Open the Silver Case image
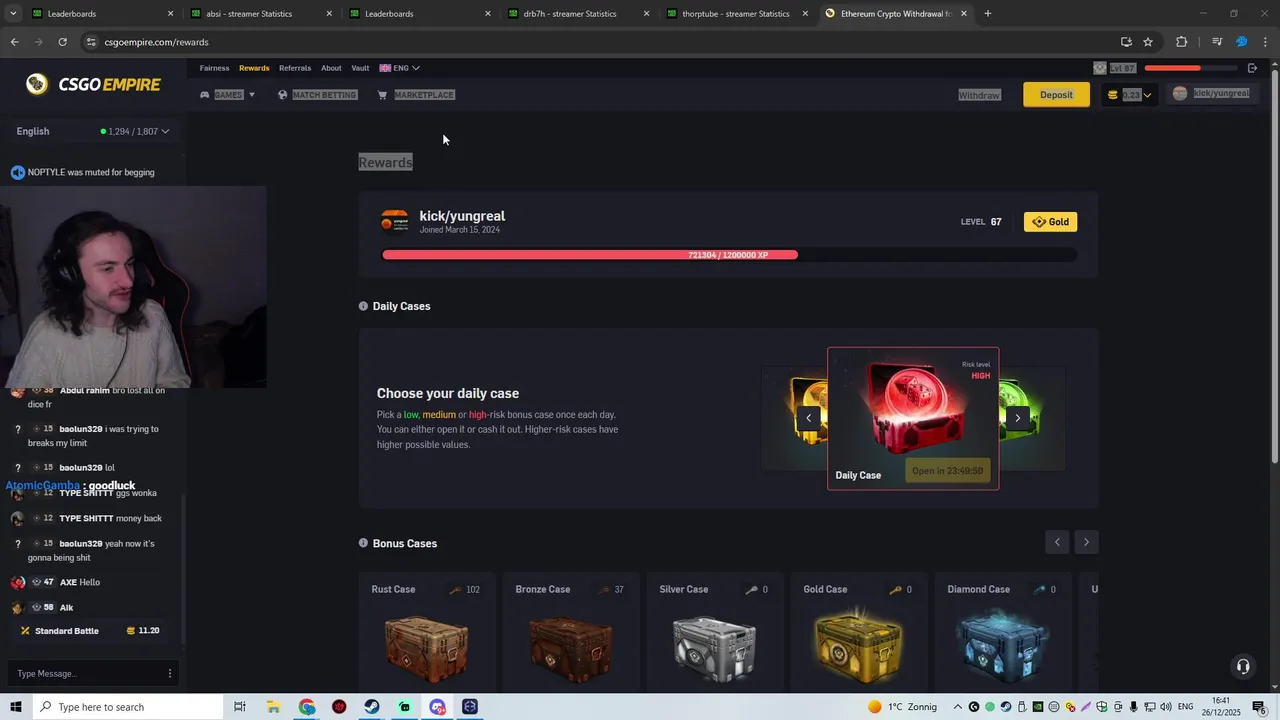The image size is (1280, 720). tap(714, 648)
